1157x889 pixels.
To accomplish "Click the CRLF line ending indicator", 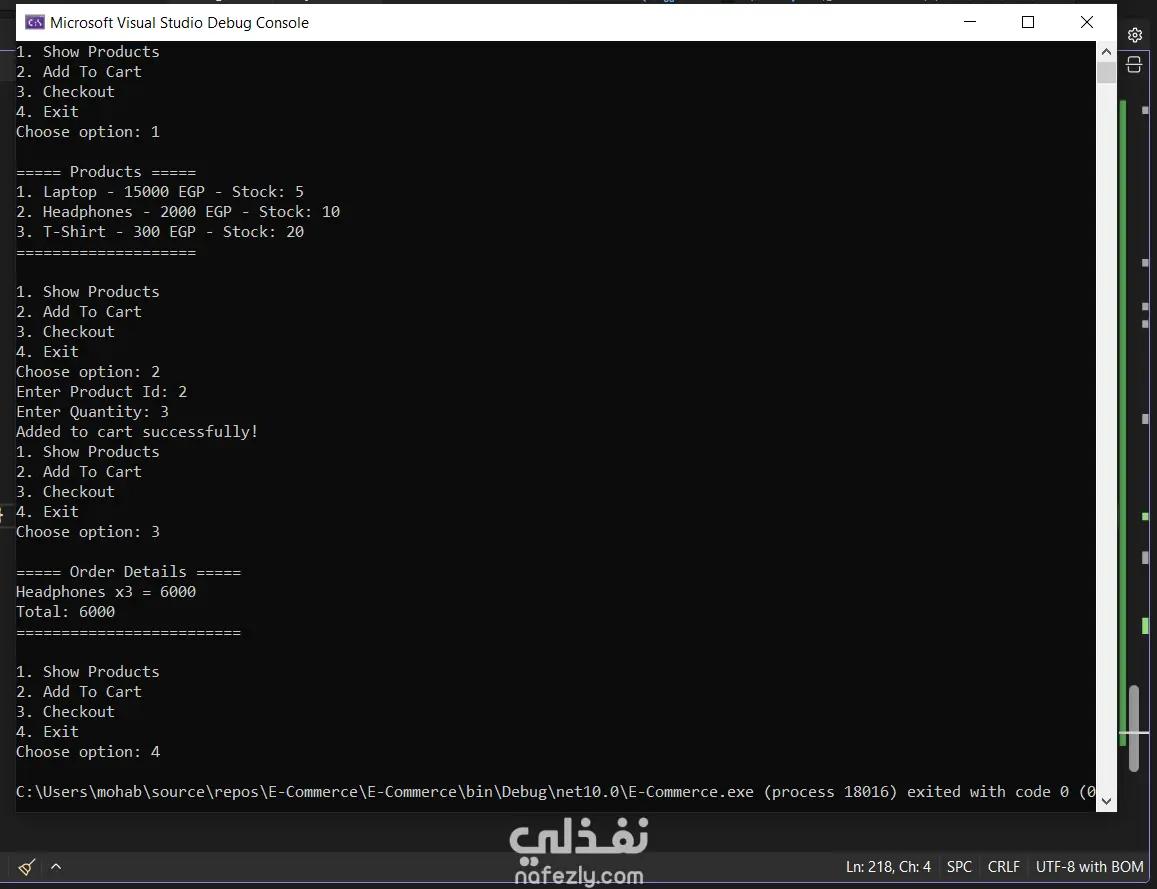I will click(1004, 867).
